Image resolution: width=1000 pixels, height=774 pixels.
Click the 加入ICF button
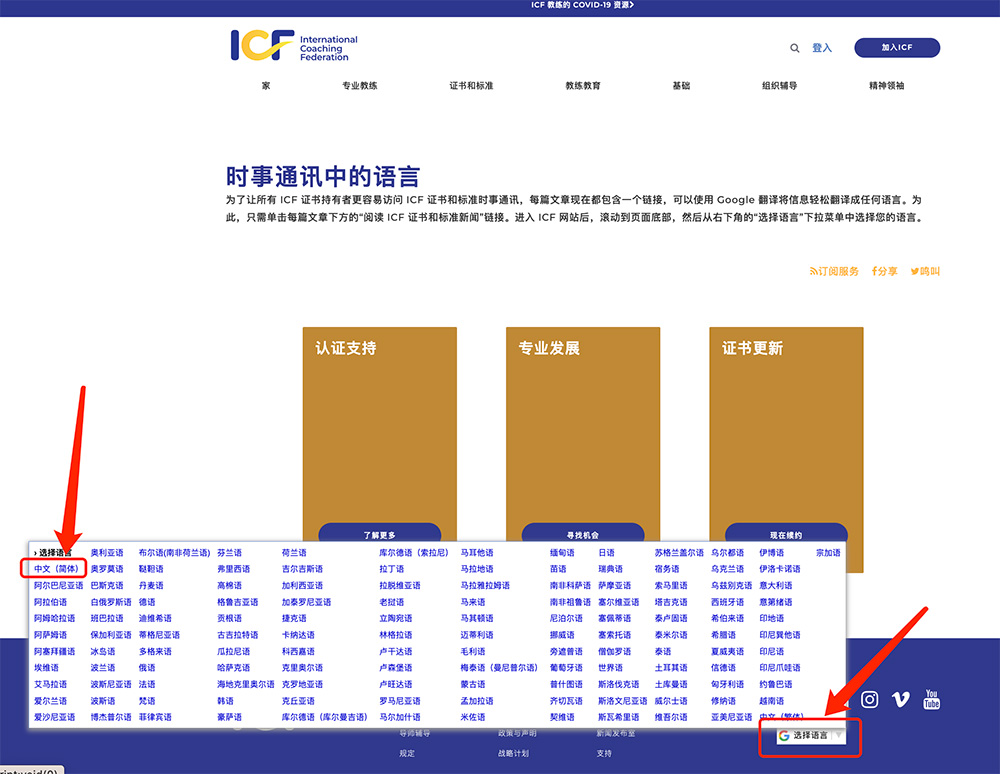click(896, 48)
